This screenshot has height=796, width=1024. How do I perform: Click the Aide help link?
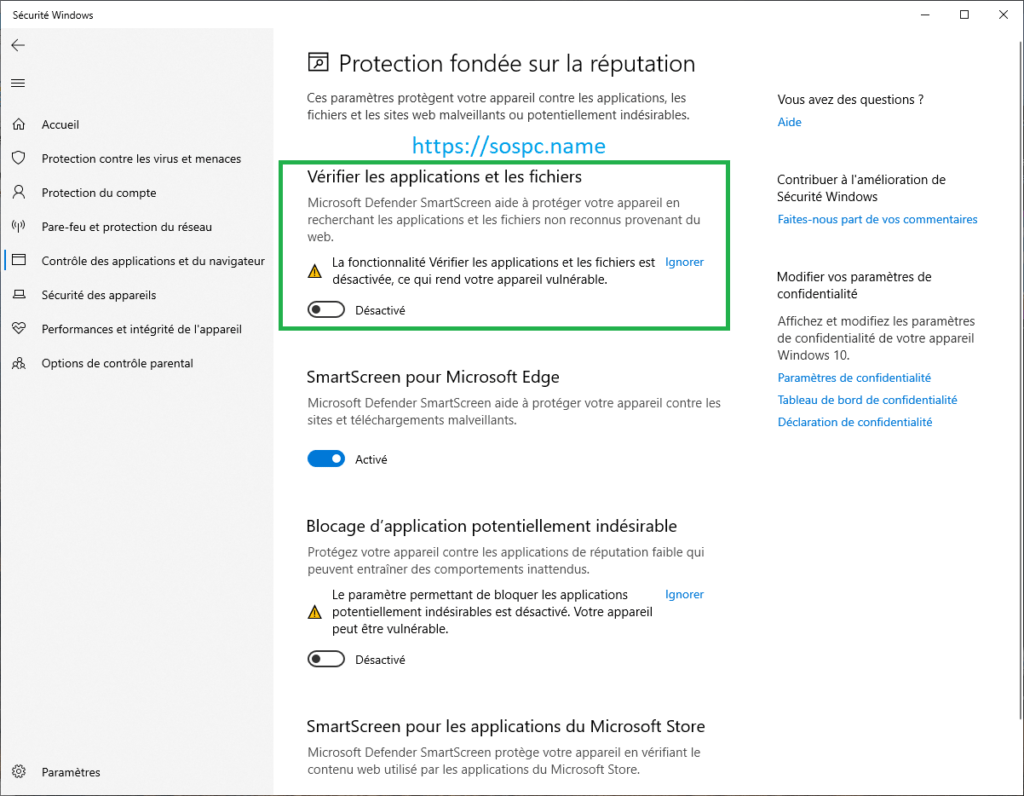tap(789, 122)
